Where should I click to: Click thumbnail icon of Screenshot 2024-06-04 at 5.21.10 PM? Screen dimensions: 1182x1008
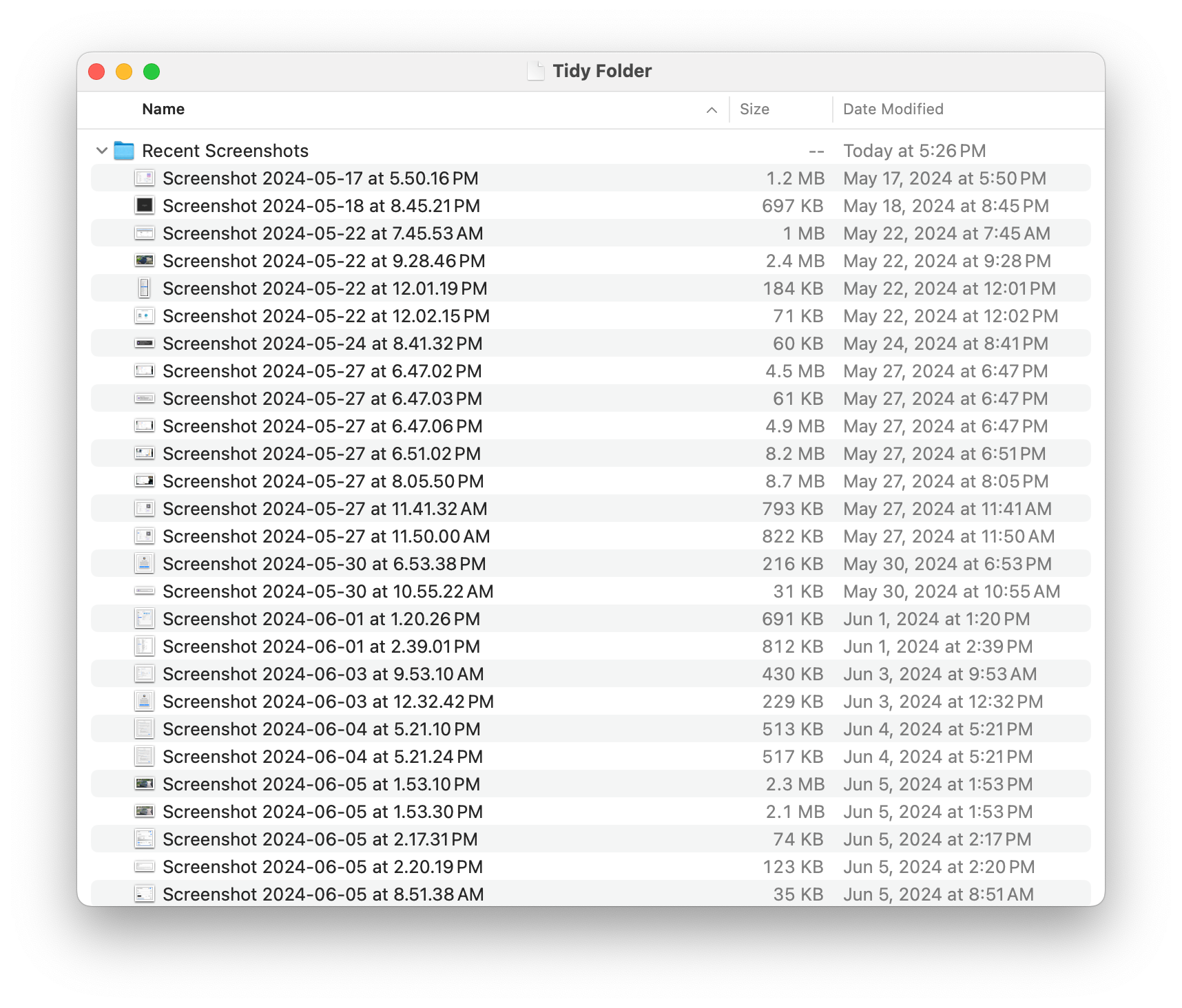[145, 729]
